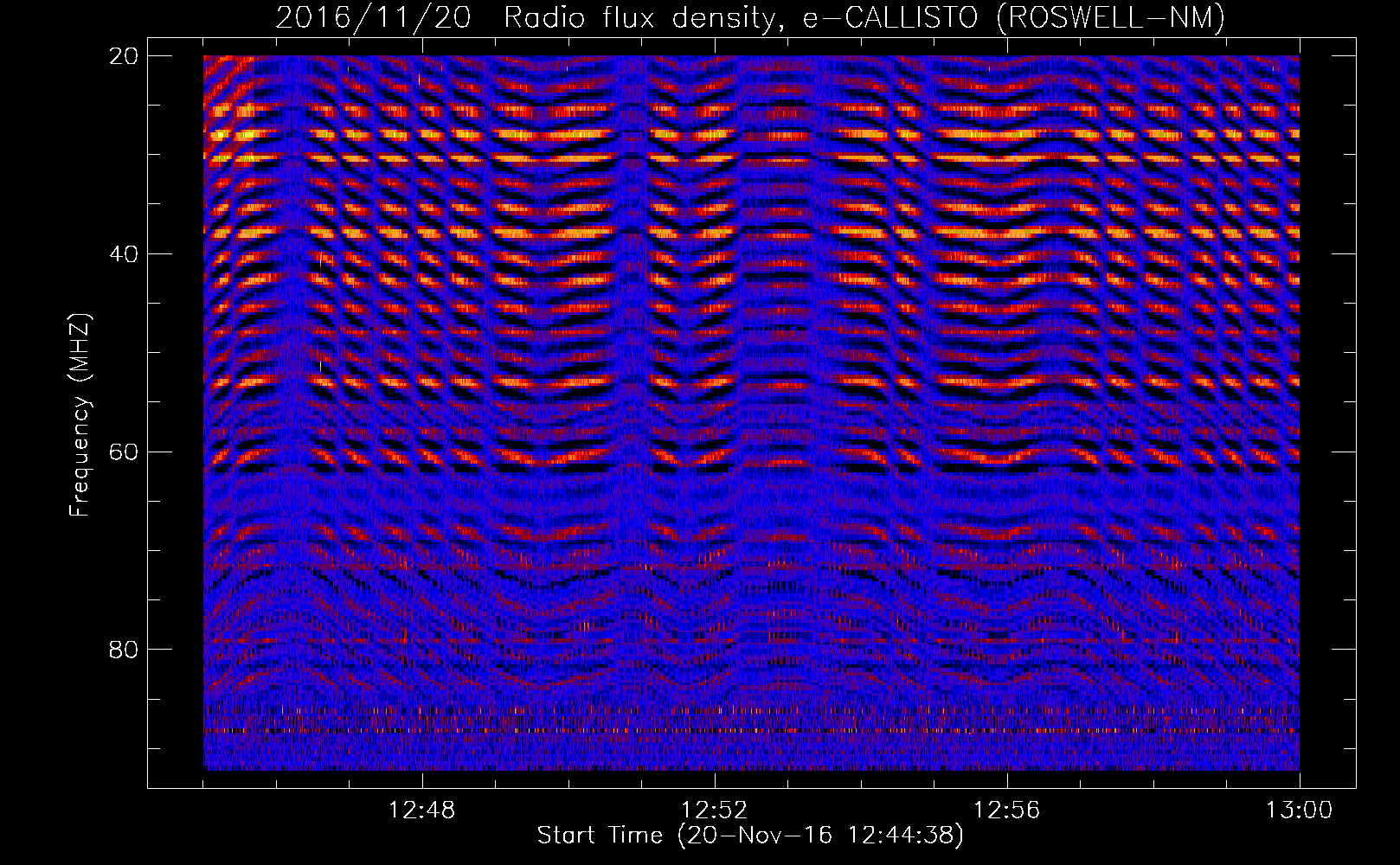The image size is (1400, 865).
Task: Click the 12:48 time tick label
Action: (x=422, y=810)
